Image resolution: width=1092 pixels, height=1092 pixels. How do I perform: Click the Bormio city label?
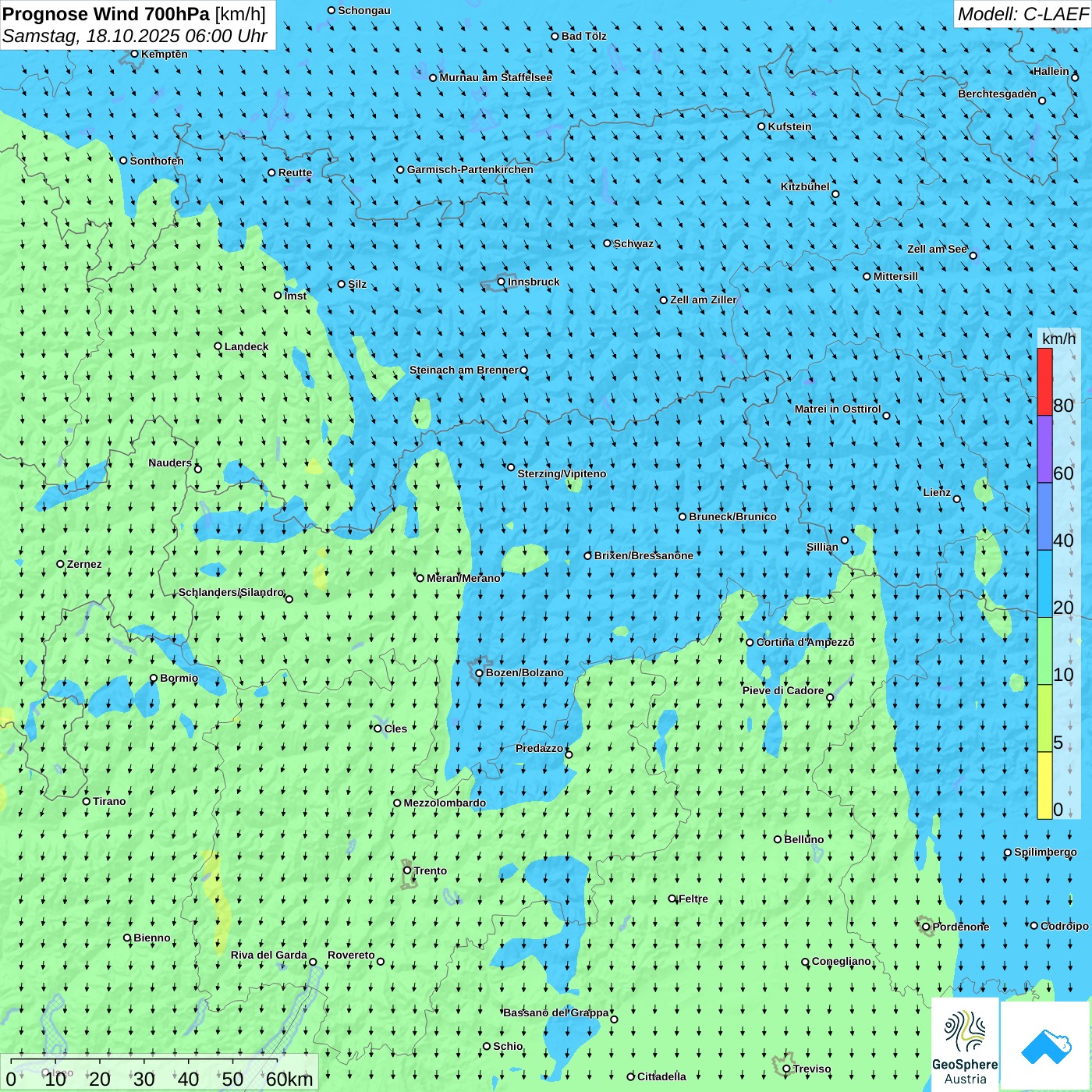tap(179, 678)
